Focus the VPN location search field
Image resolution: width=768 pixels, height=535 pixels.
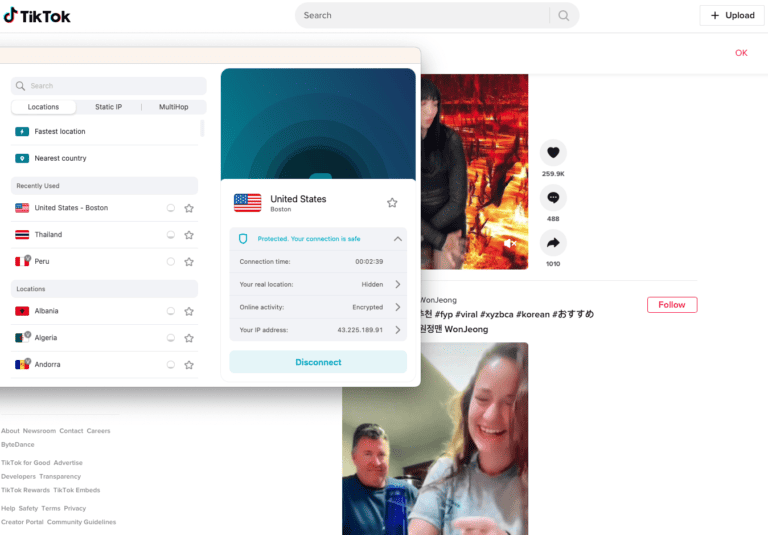(x=108, y=86)
